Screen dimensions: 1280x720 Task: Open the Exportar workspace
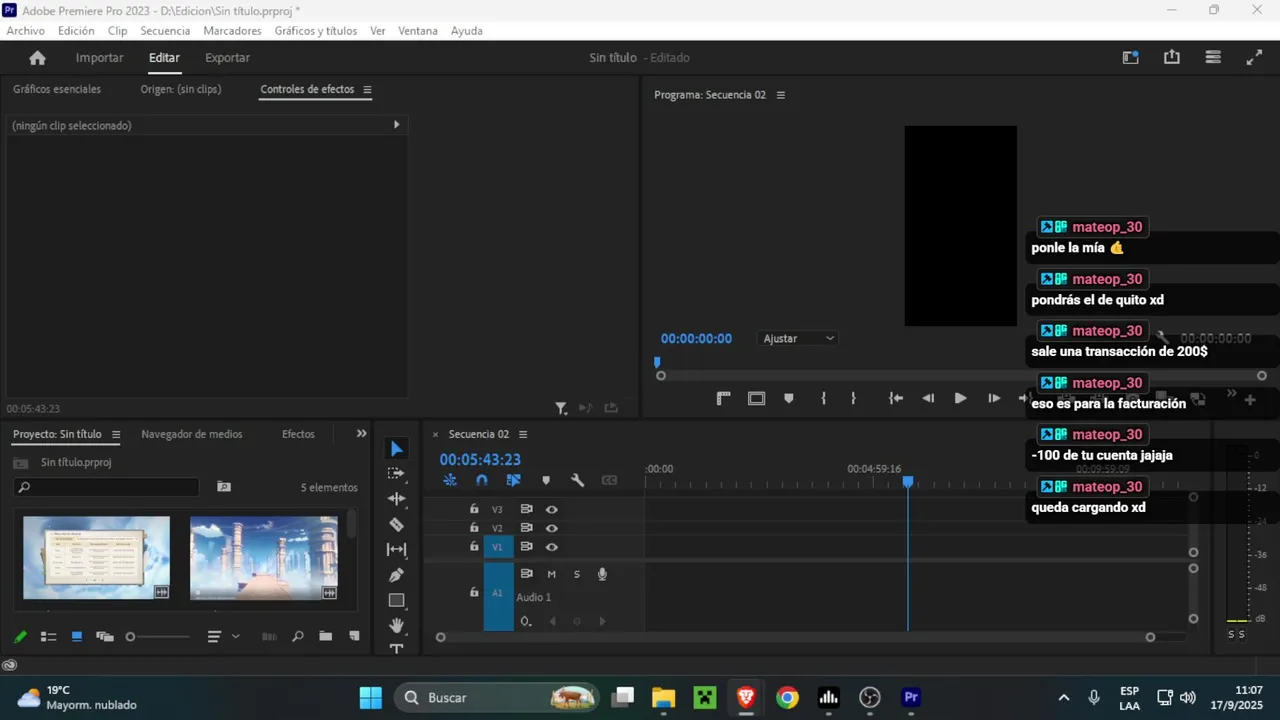(228, 58)
